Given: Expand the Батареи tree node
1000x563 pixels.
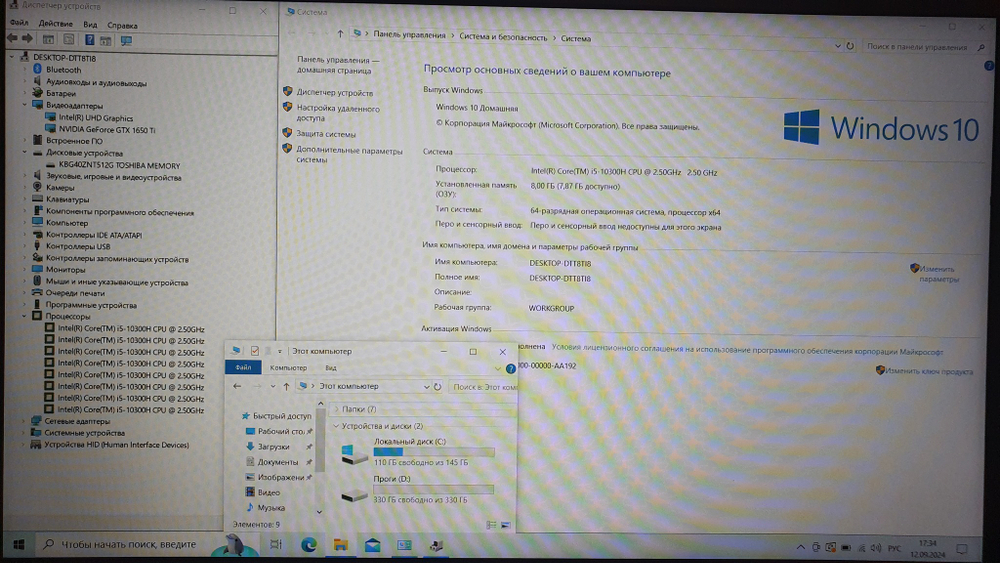Looking at the screenshot, I should click(25, 93).
